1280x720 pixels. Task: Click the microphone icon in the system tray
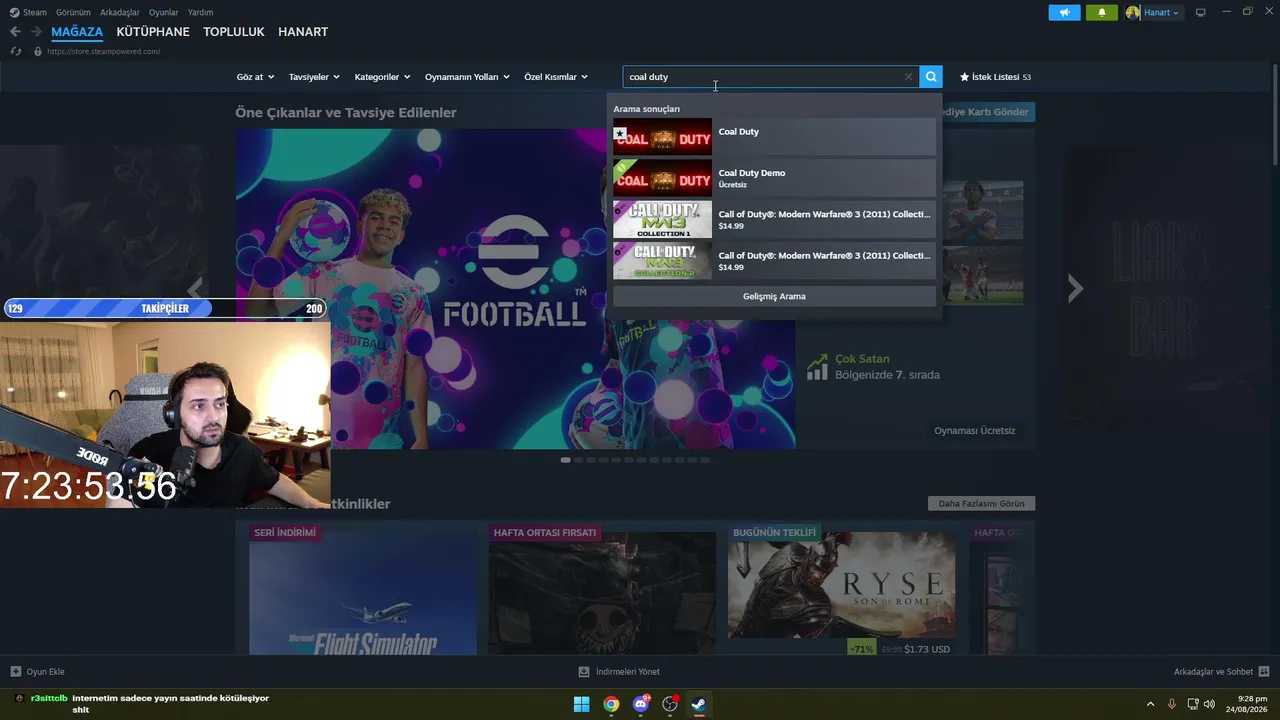[x=1172, y=704]
